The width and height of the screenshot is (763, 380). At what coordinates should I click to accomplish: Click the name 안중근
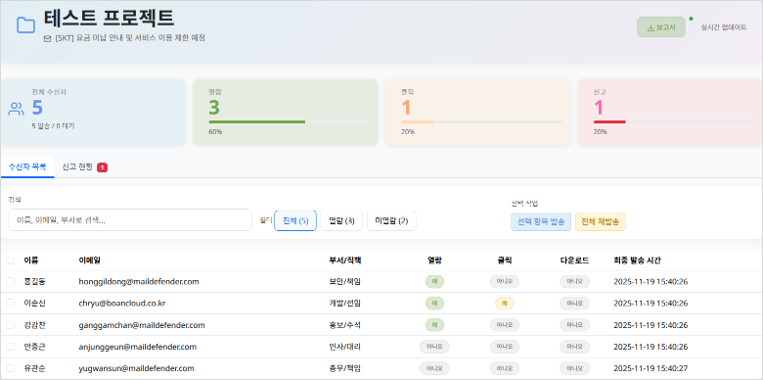pyautogui.click(x=35, y=347)
